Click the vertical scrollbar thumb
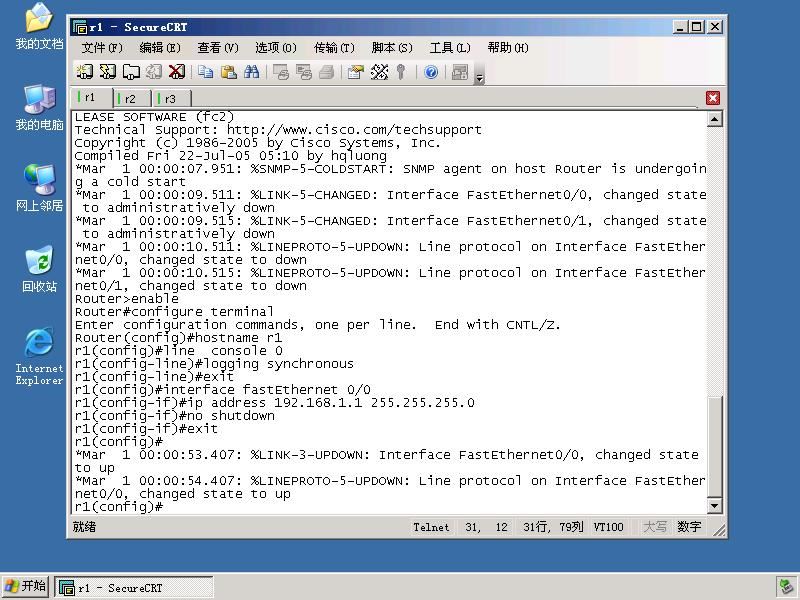The image size is (800, 600). [715, 446]
